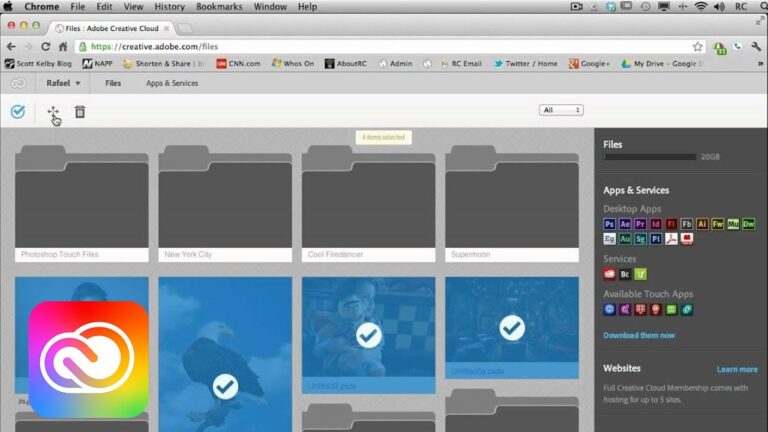Open the Supermoon folder

(x=512, y=203)
